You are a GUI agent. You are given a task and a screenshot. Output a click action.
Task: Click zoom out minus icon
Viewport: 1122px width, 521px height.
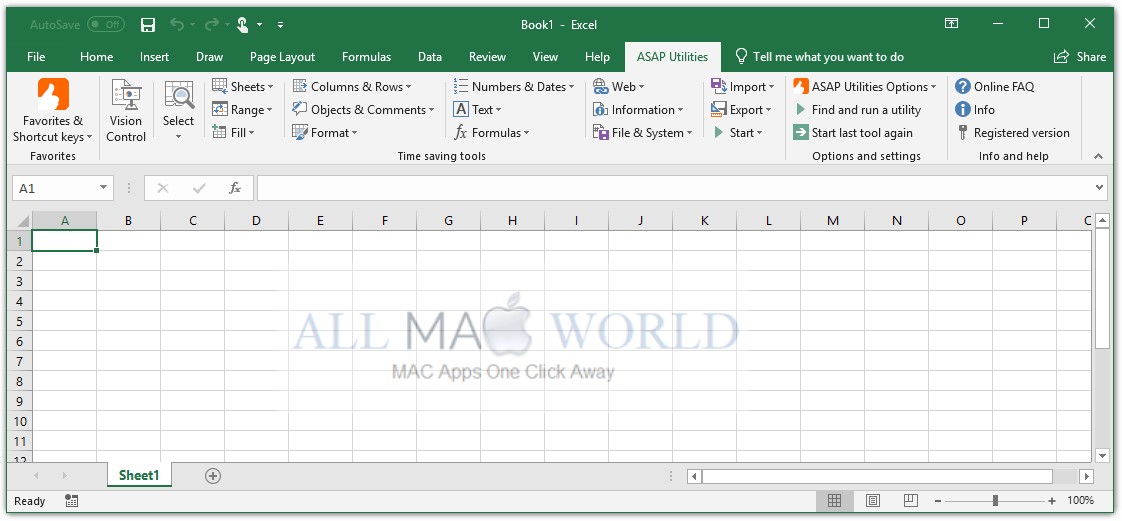938,501
